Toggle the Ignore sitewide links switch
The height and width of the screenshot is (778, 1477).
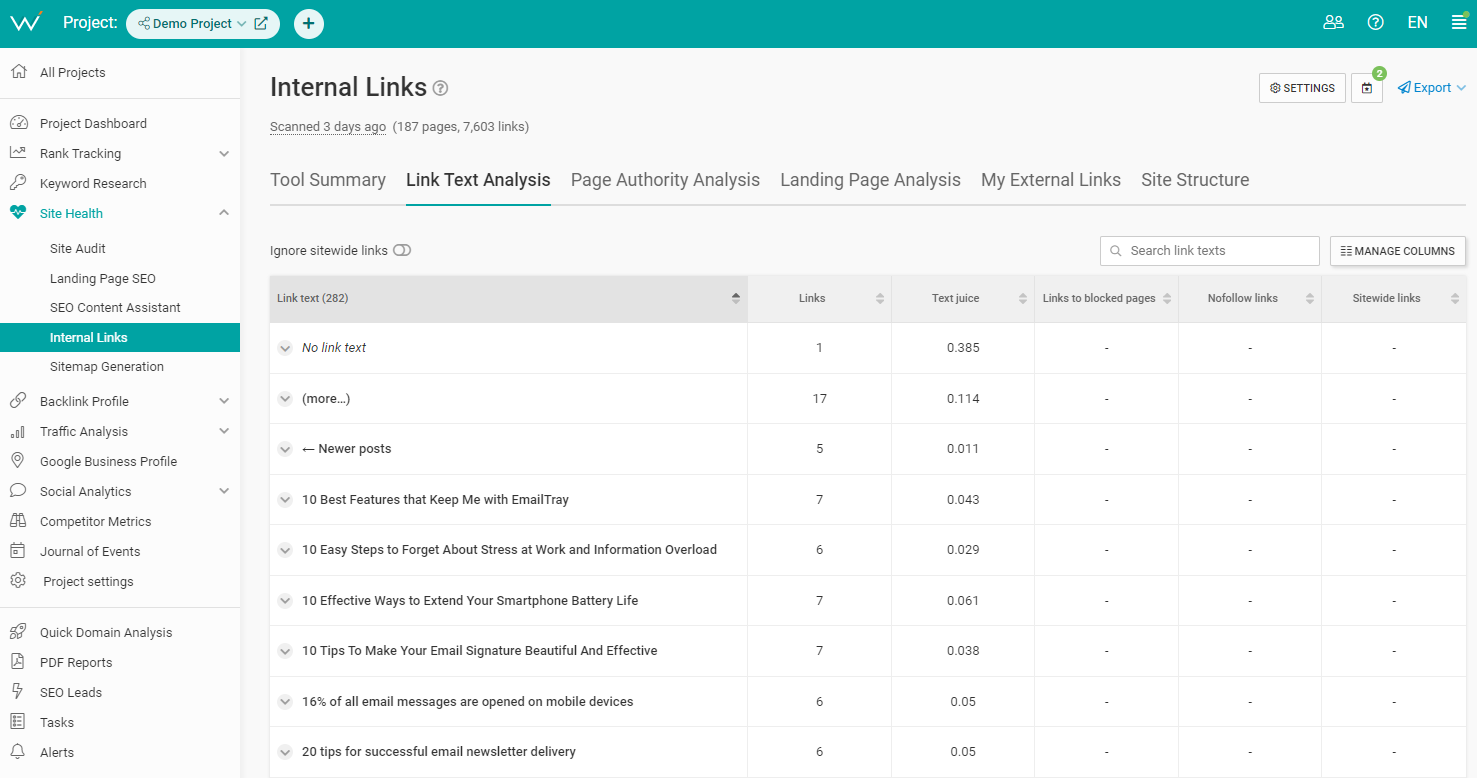[x=402, y=251]
